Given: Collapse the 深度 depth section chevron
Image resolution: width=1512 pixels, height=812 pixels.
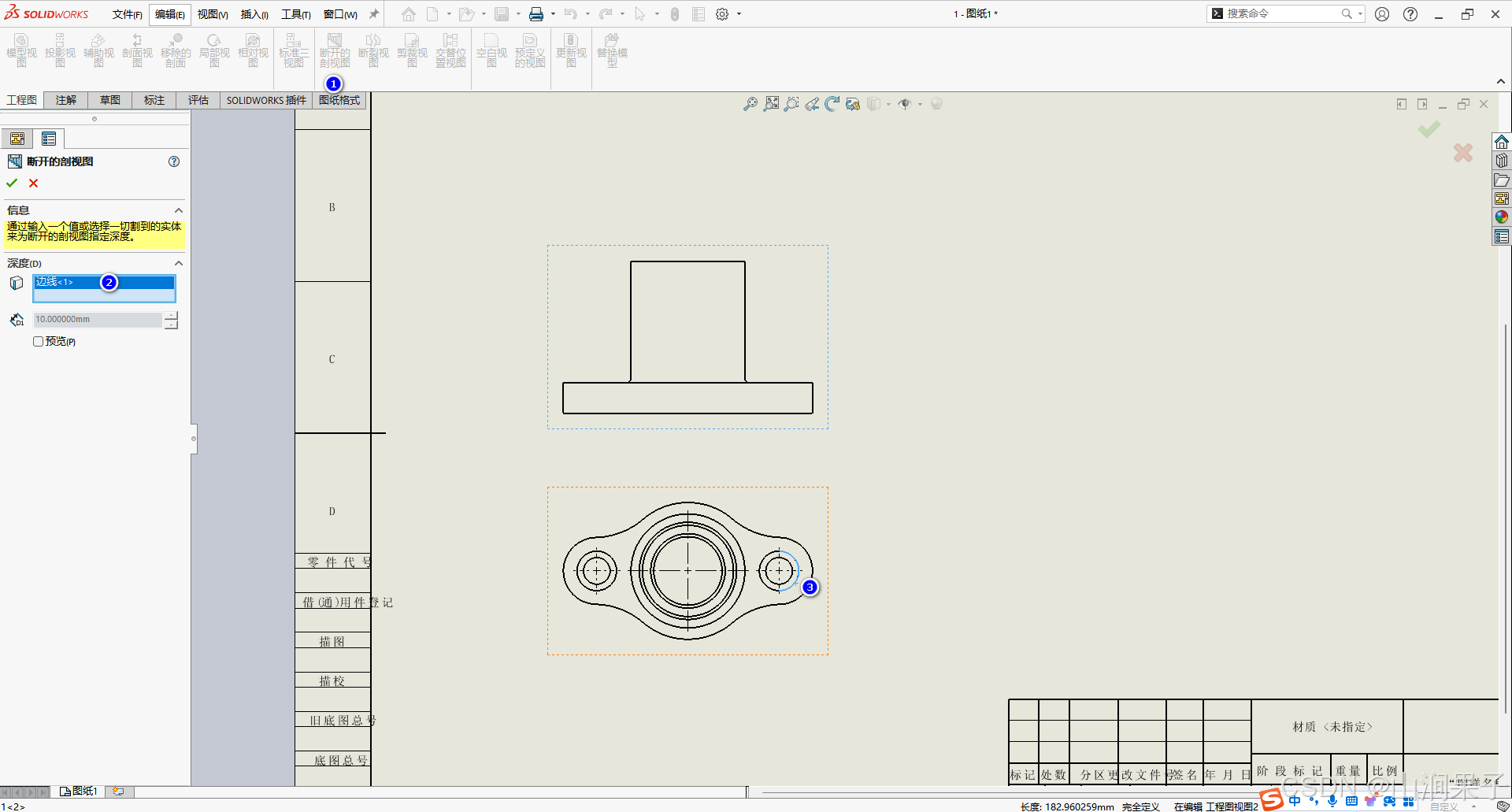Looking at the screenshot, I should pos(179,263).
